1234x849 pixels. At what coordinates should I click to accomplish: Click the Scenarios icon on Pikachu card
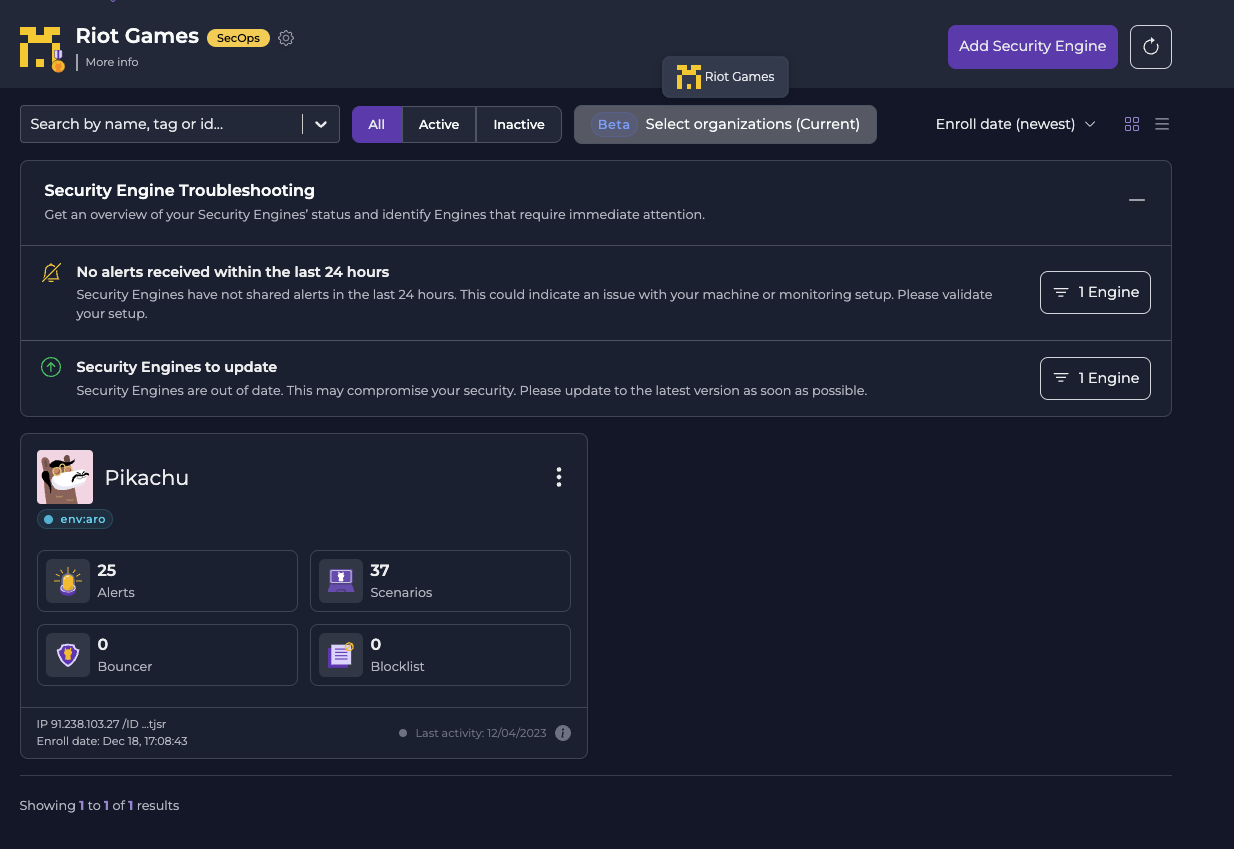click(340, 580)
